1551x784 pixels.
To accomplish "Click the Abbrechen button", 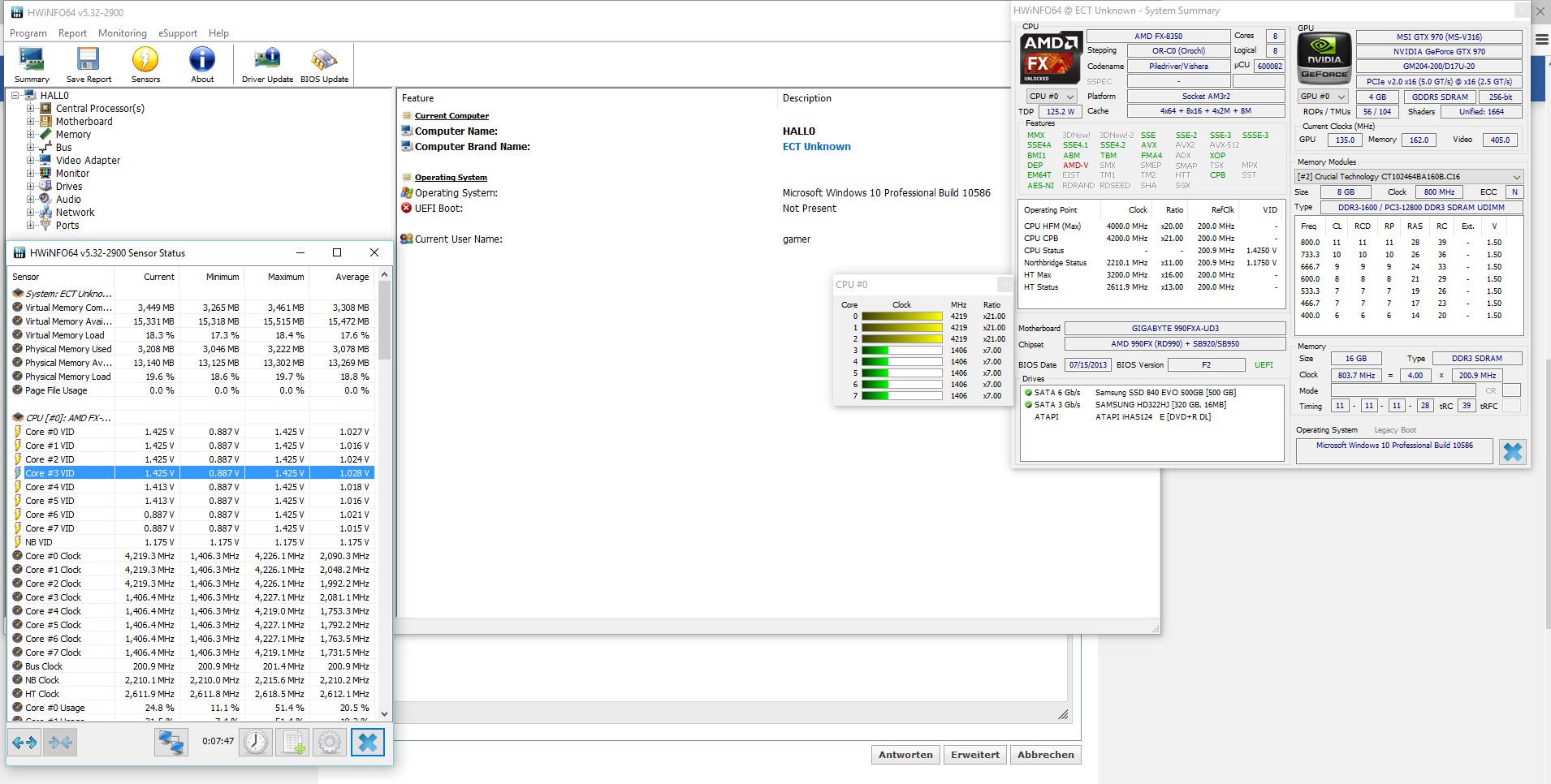I will 1045,755.
